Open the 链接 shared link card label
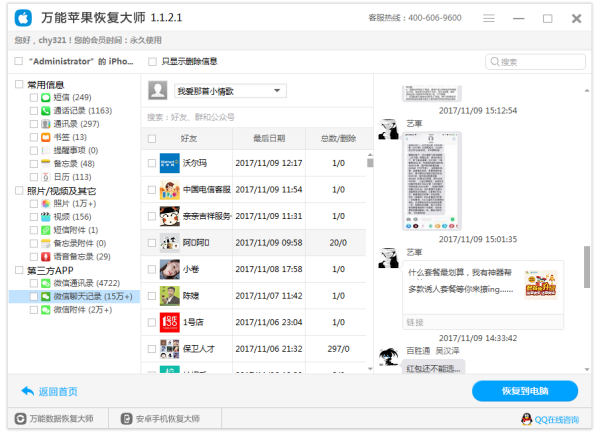The height and width of the screenshot is (432, 600). [x=415, y=322]
